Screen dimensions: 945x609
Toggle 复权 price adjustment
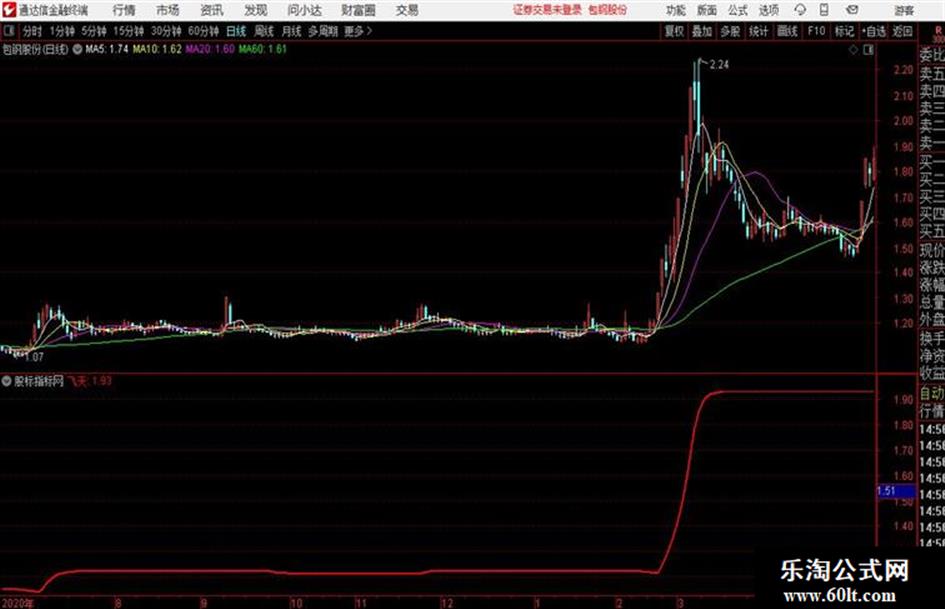point(674,31)
